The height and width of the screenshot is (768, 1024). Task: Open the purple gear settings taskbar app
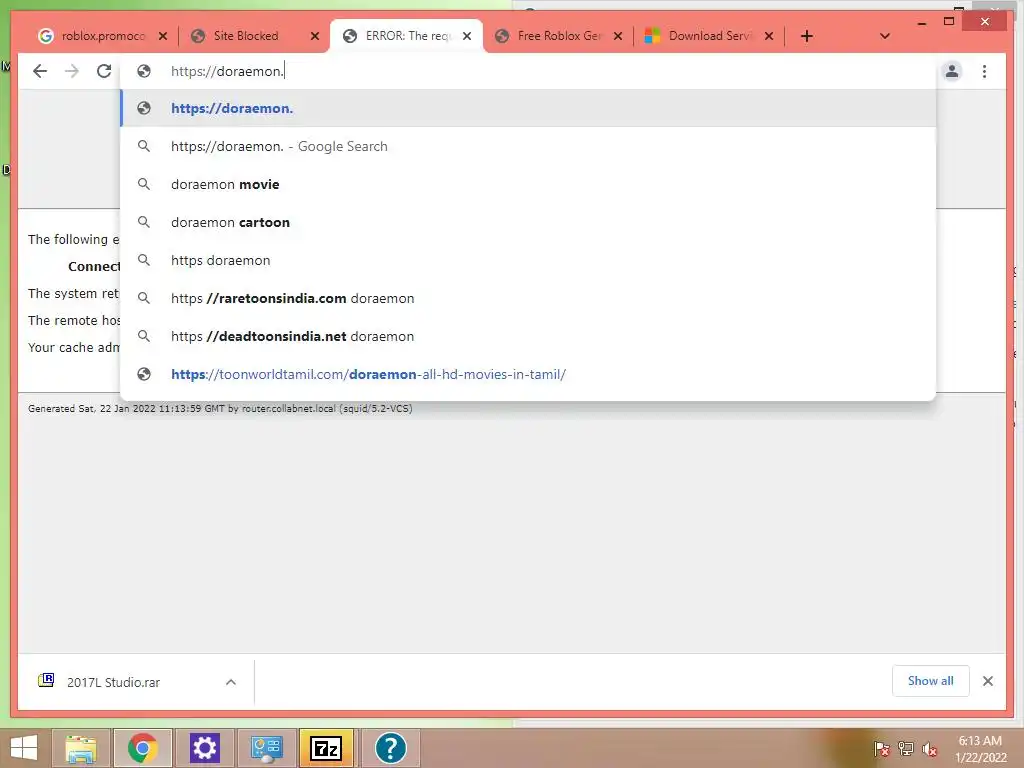(x=204, y=748)
